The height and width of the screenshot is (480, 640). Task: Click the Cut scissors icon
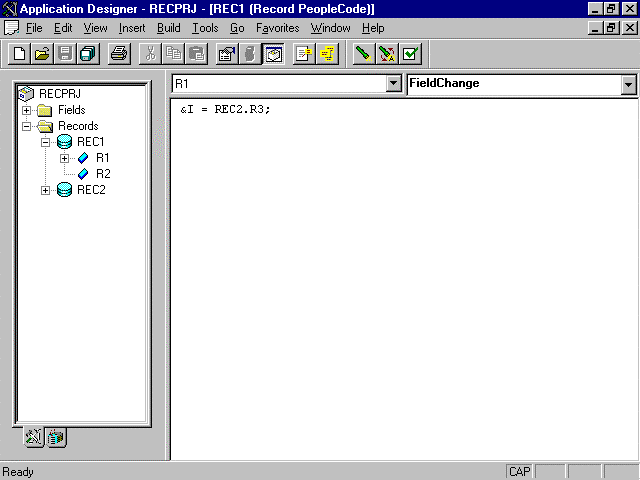[x=150, y=53]
